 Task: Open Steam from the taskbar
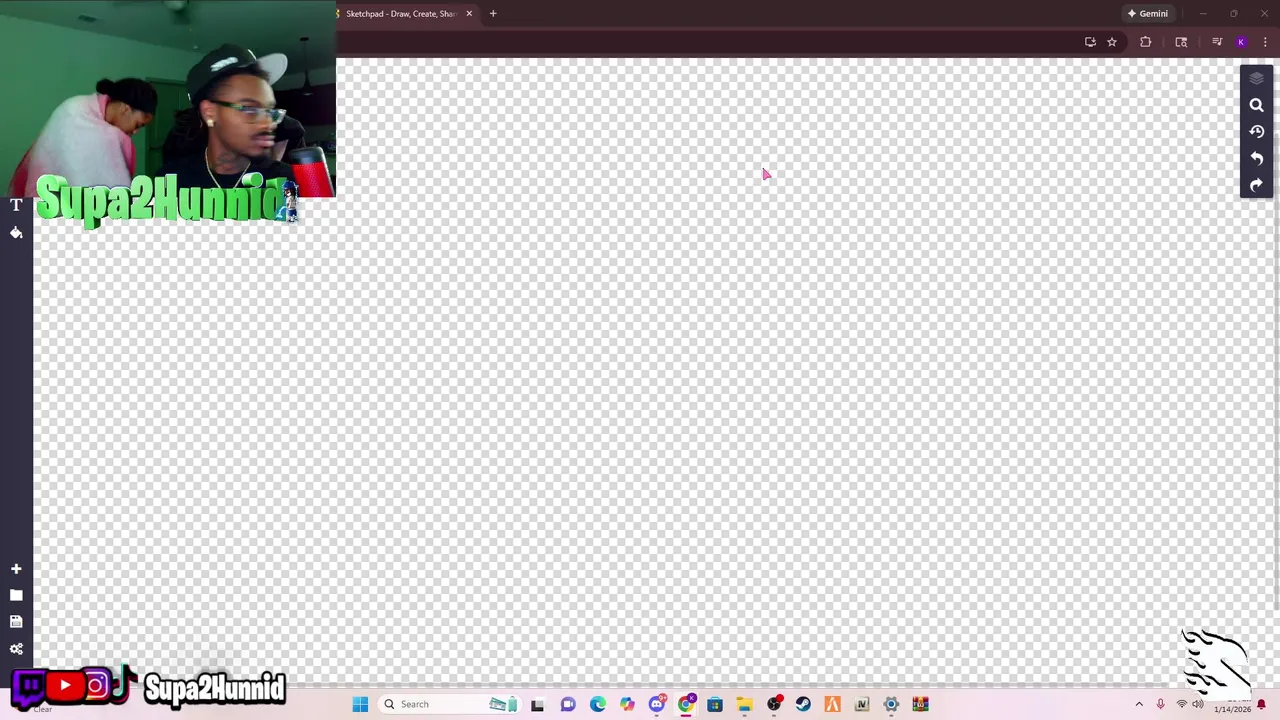803,704
